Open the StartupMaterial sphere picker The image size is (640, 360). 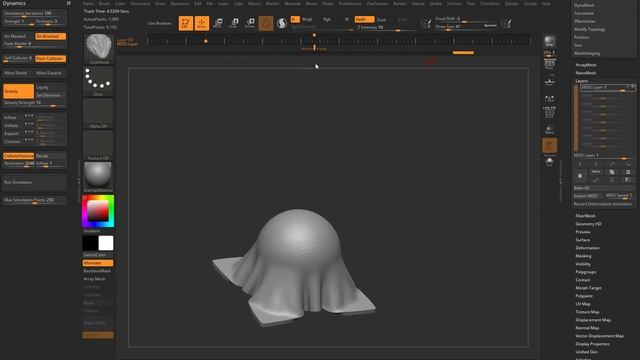pyautogui.click(x=98, y=177)
